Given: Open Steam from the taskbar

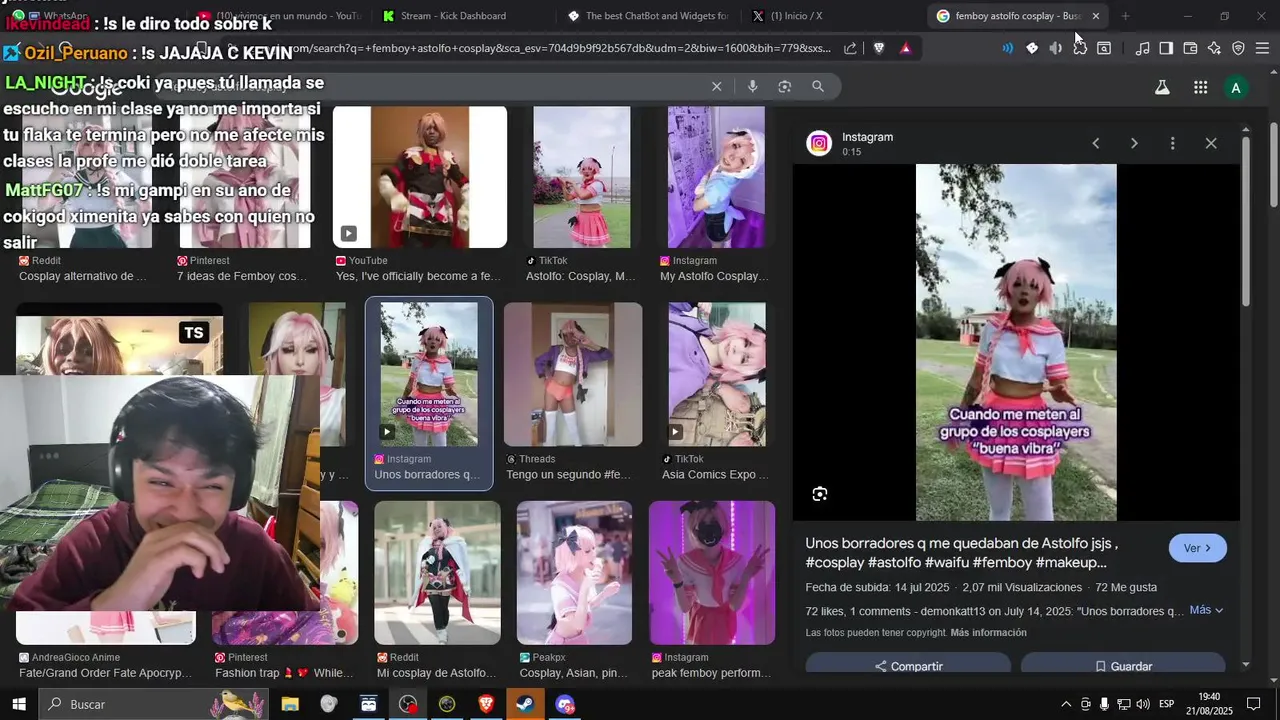Looking at the screenshot, I should (525, 704).
